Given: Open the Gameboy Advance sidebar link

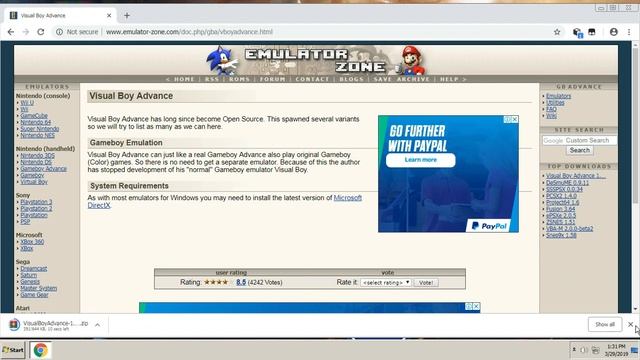Looking at the screenshot, I should click(x=43, y=169).
